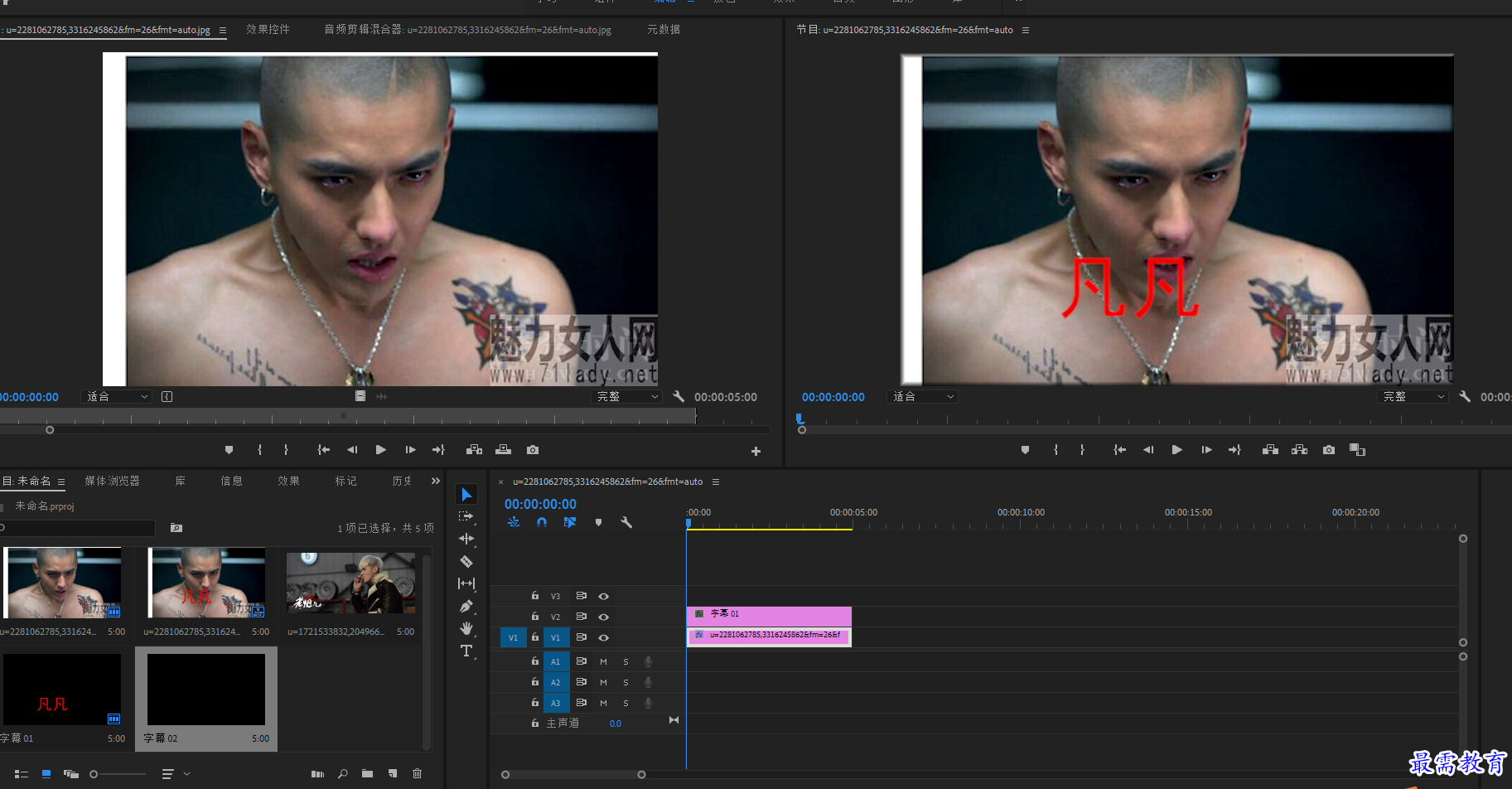
Task: Add timeline marker button
Action: click(598, 522)
